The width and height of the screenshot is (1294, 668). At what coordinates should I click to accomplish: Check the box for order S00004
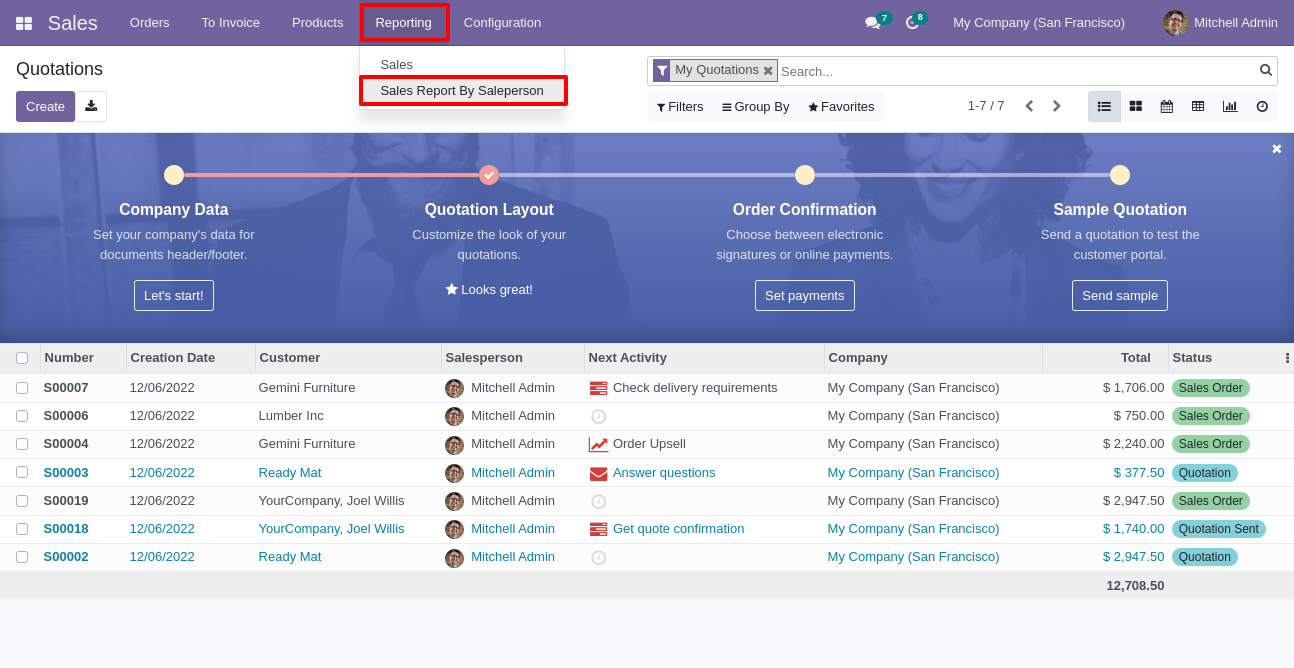22,444
